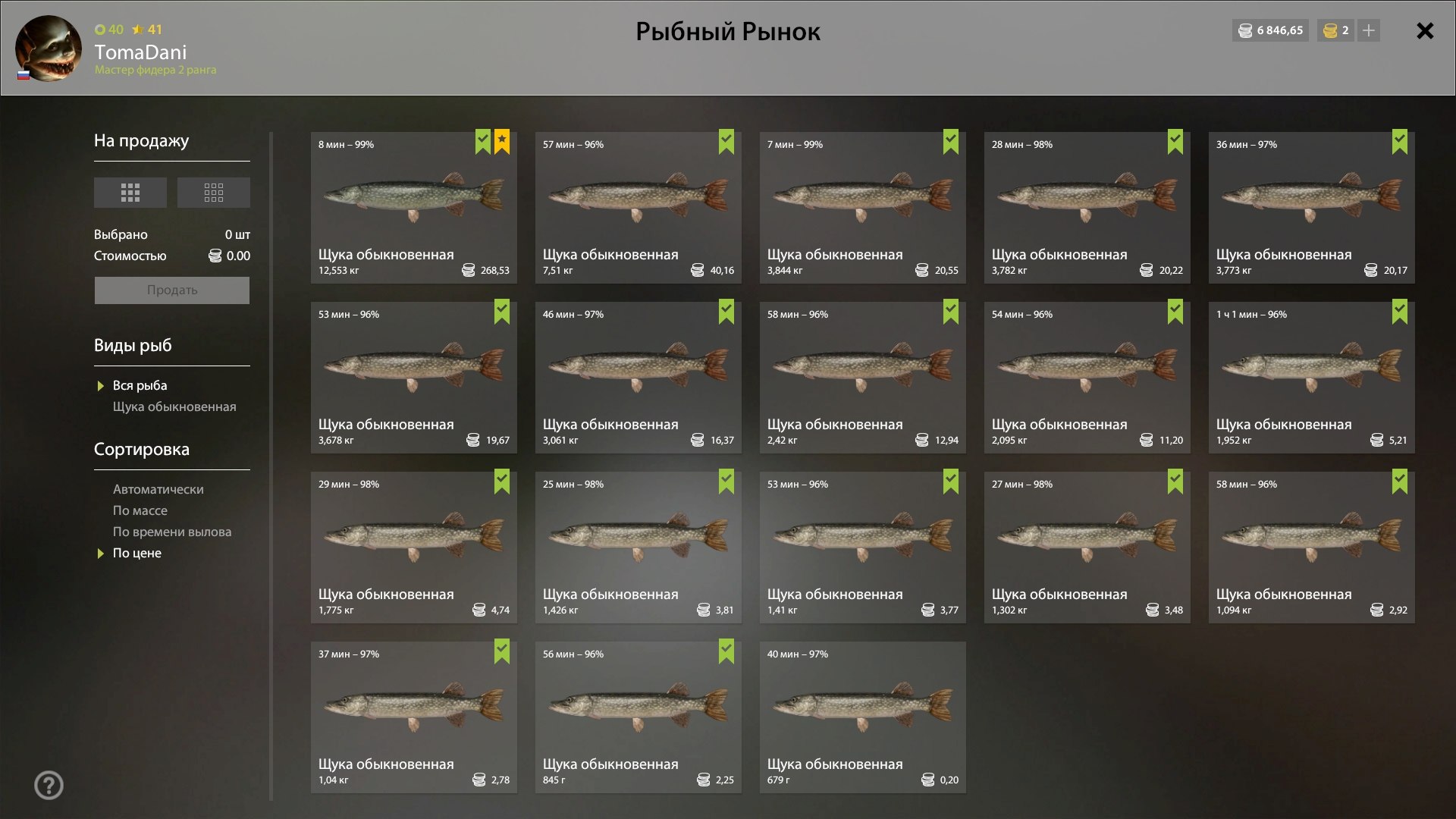This screenshot has height=819, width=1456.
Task: Click the plus icon to add gold coins
Action: (1369, 30)
